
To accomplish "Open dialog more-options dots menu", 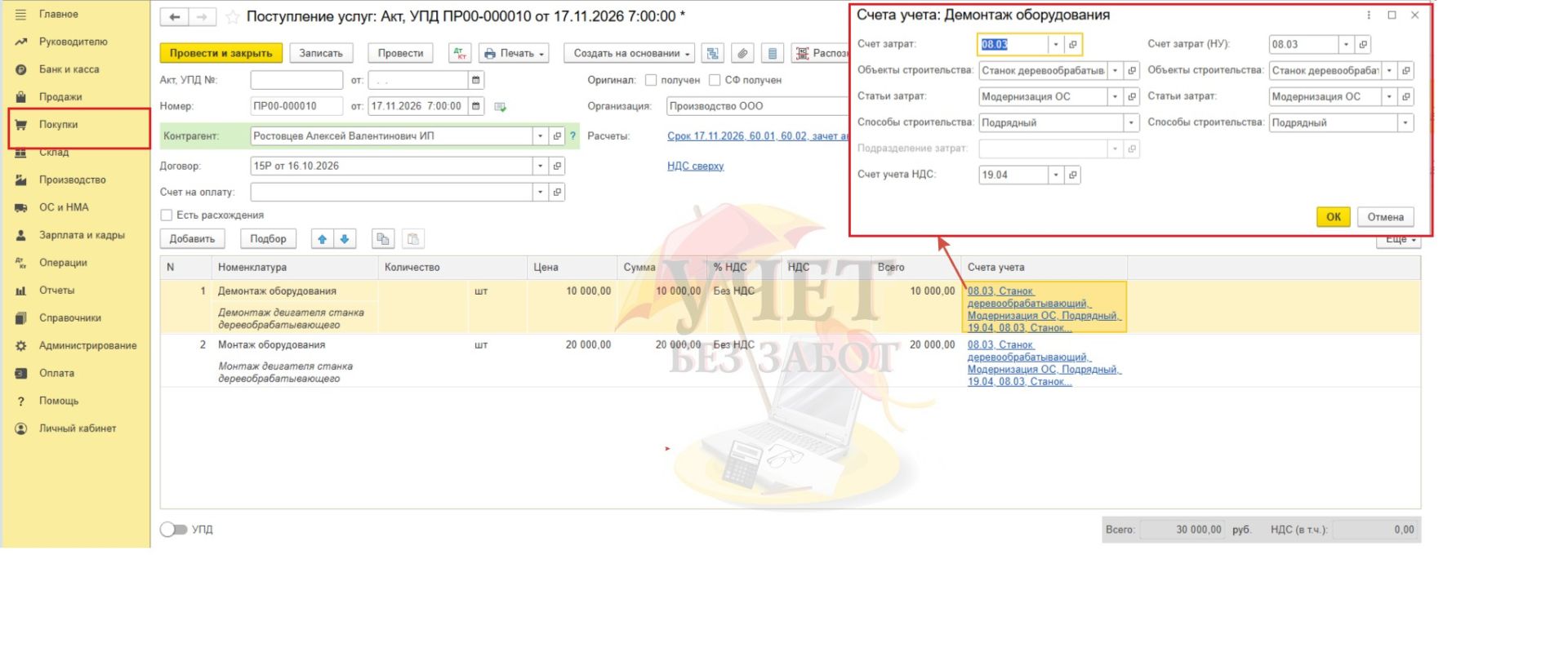I will coord(1369,15).
